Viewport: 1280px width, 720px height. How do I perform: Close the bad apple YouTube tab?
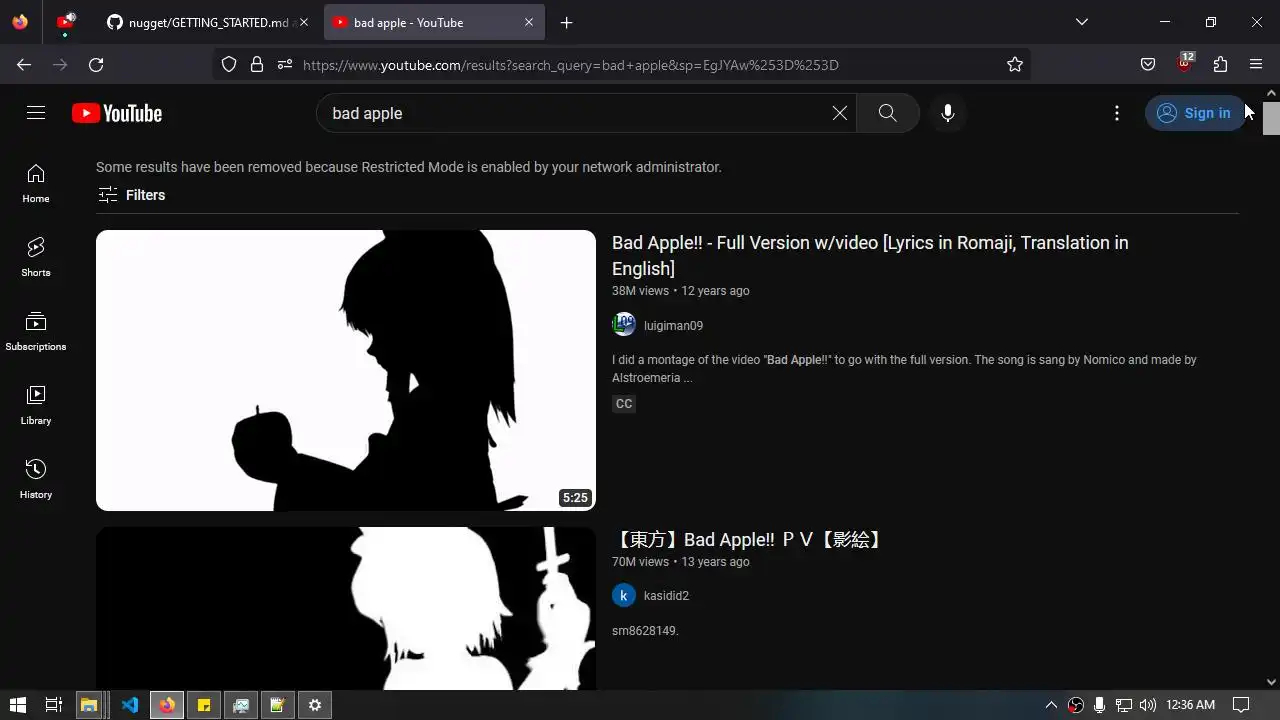529,22
